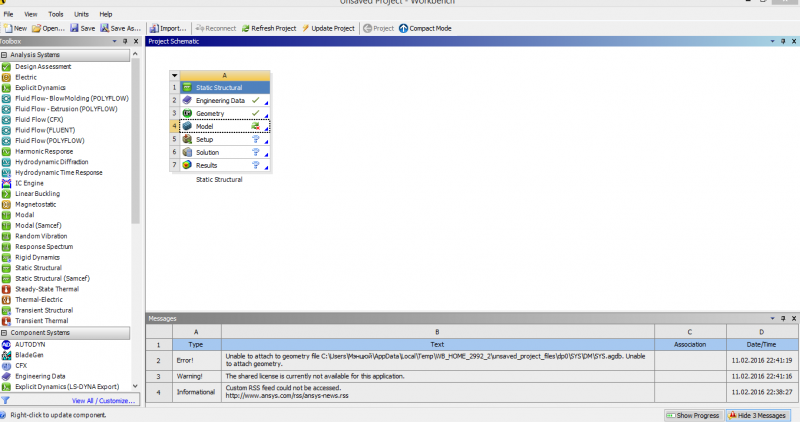Open the Messages panel options dropdown
This screenshot has height=422, width=800.
[772, 318]
